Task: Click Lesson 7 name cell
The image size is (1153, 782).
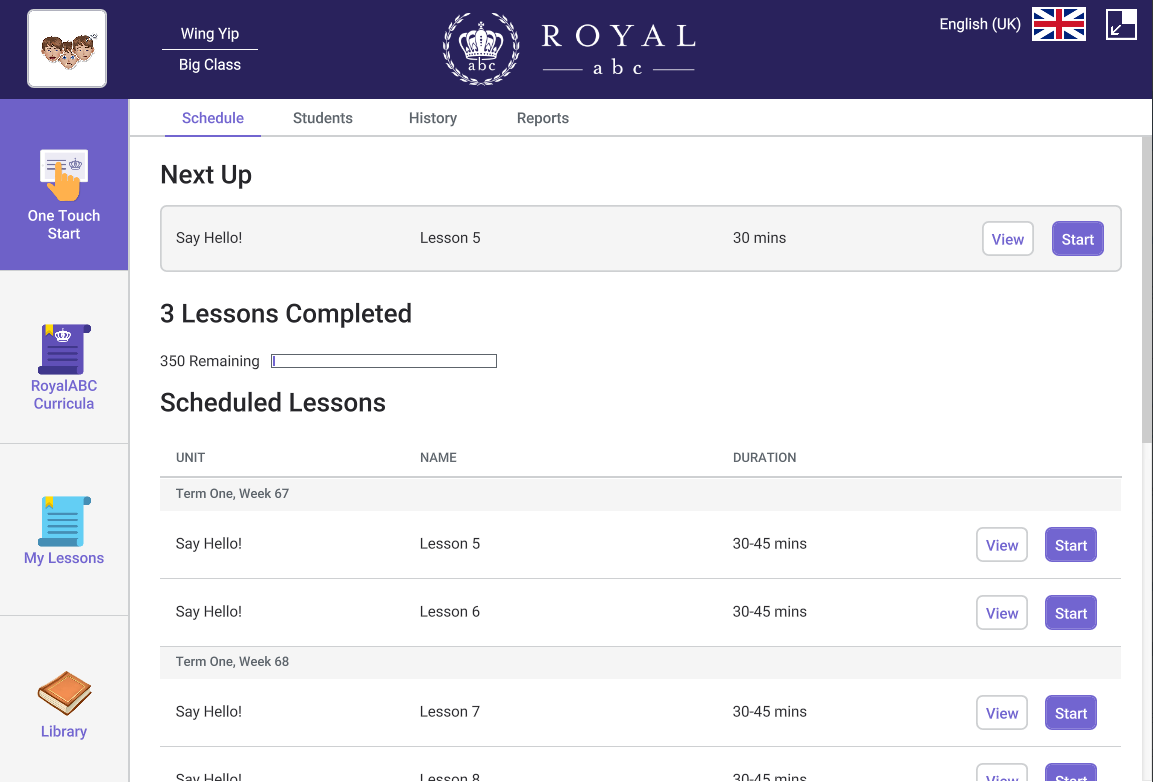Action: pyautogui.click(x=449, y=711)
